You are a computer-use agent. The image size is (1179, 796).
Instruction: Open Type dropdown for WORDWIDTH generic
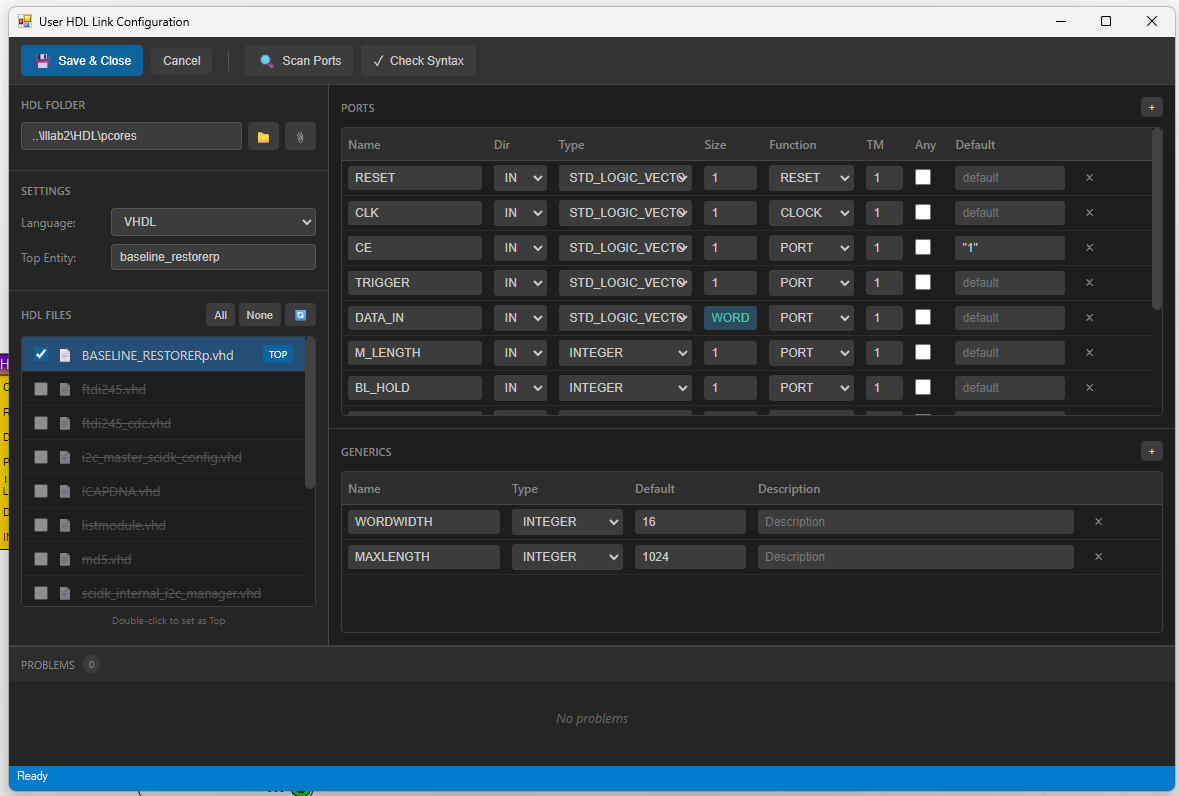point(567,522)
